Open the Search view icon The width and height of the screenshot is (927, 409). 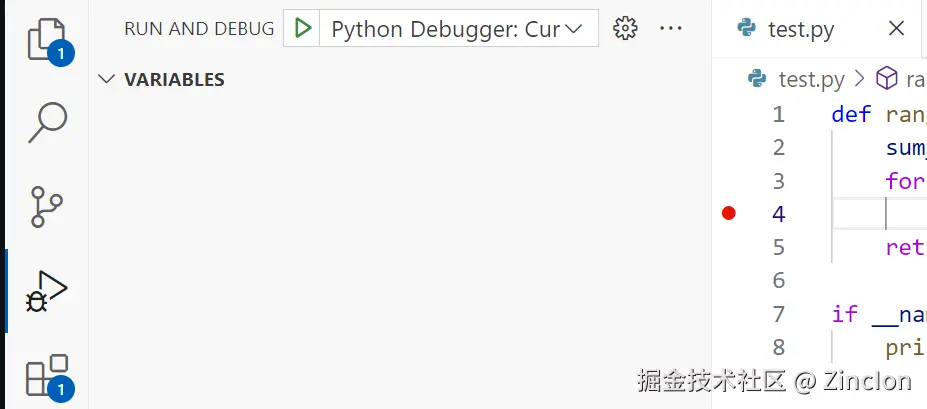click(46, 122)
